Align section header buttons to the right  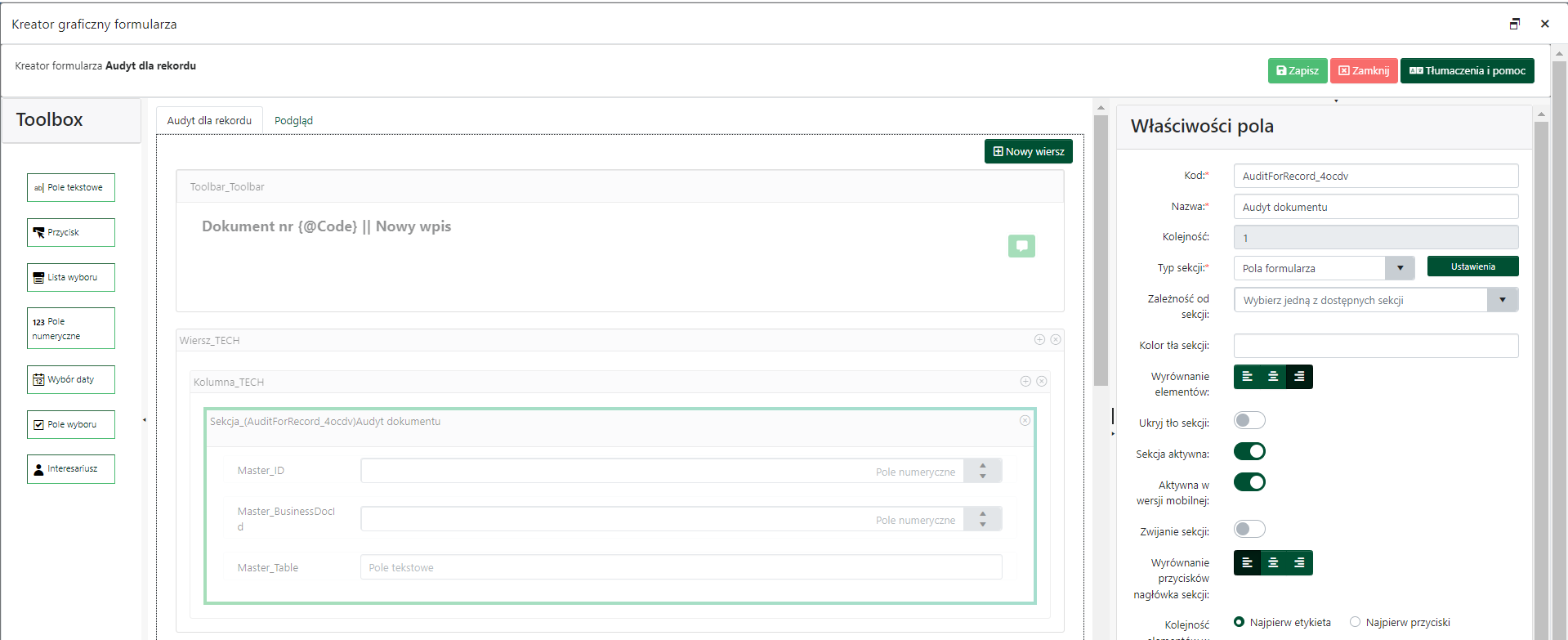coord(1299,563)
